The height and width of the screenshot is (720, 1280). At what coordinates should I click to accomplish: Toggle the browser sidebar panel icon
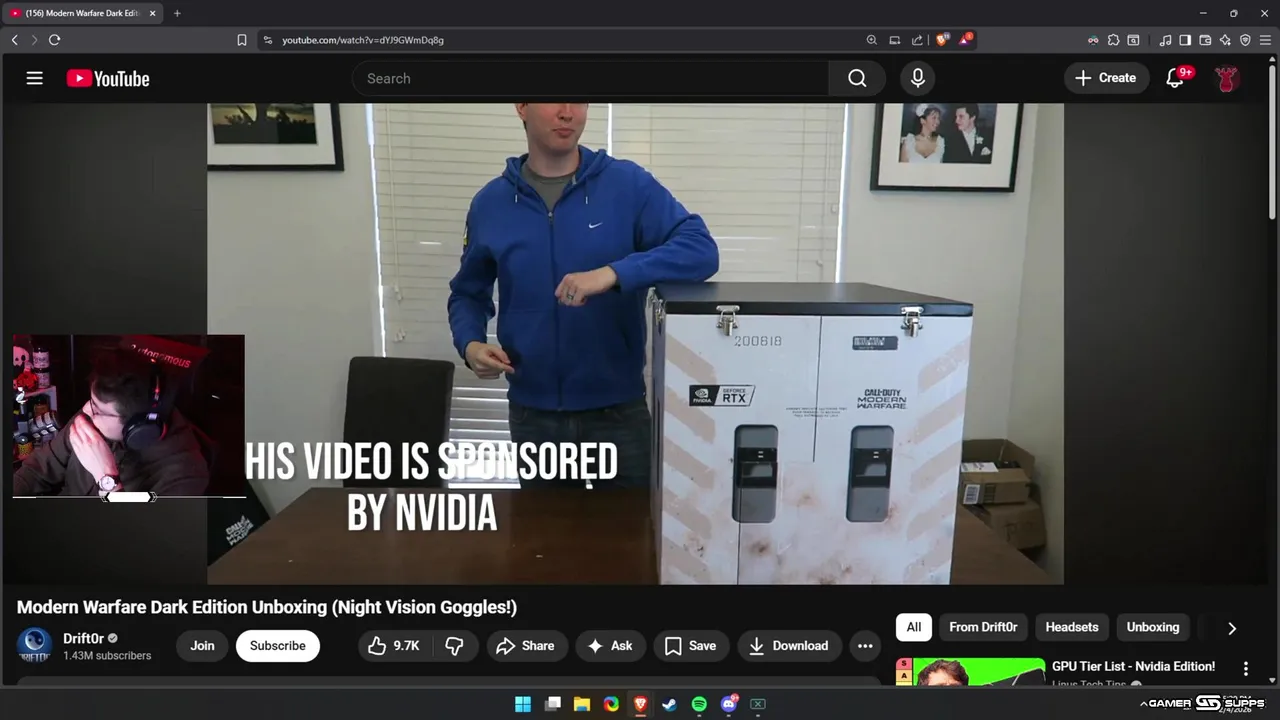pos(1185,40)
